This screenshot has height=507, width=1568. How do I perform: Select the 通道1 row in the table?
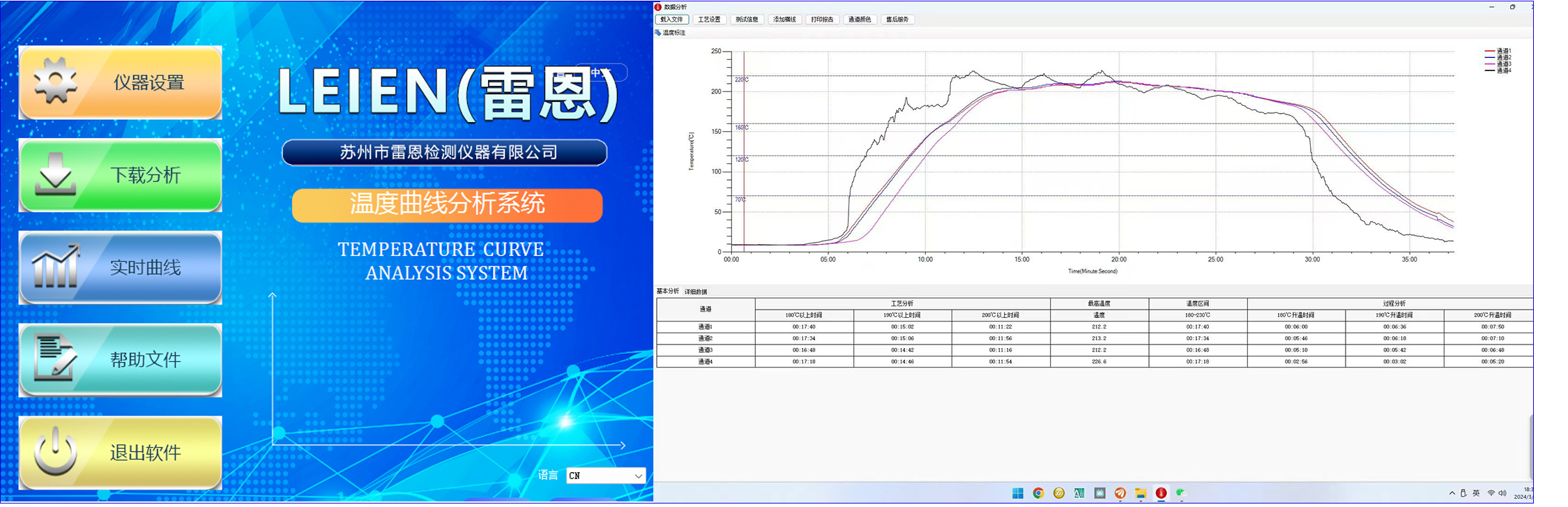pos(706,326)
